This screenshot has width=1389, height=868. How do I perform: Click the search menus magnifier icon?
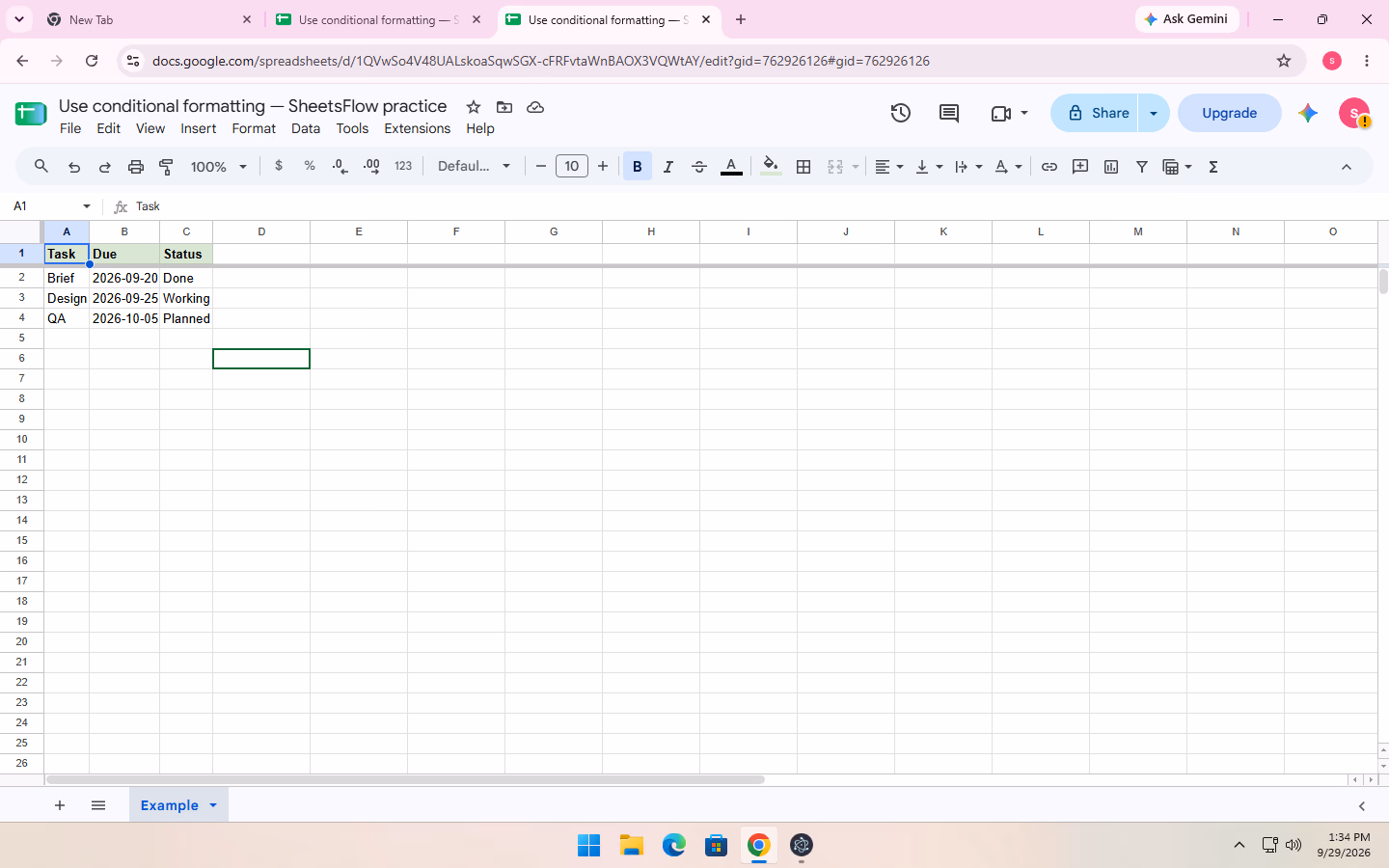click(41, 167)
